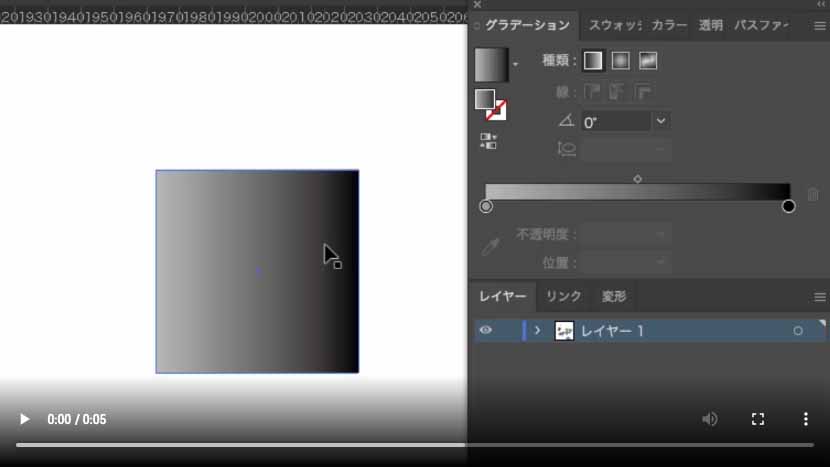Switch to the スウォッチ tab
The height and width of the screenshot is (467, 830).
(x=615, y=25)
